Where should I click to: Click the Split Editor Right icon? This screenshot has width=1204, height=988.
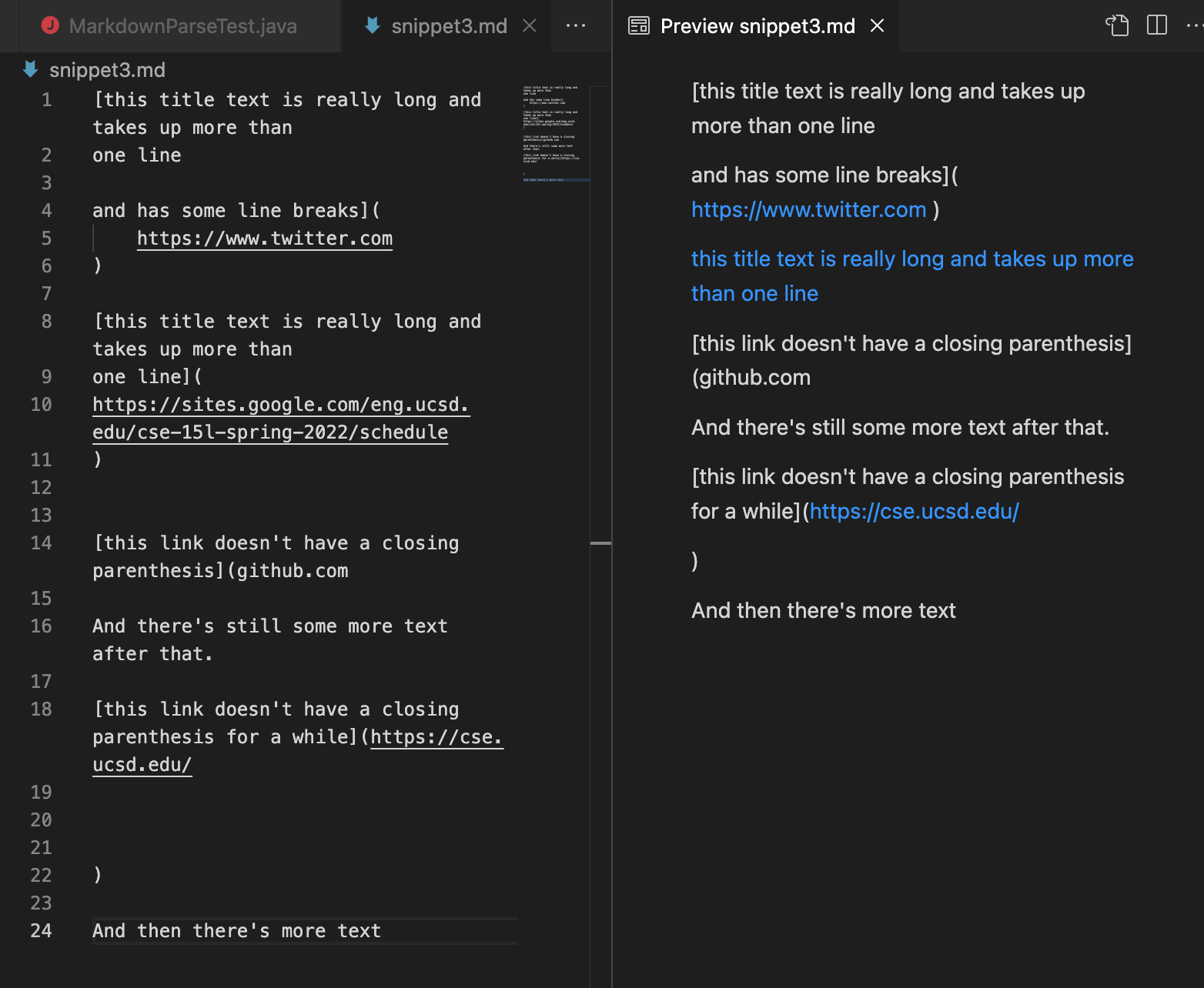(x=1157, y=25)
